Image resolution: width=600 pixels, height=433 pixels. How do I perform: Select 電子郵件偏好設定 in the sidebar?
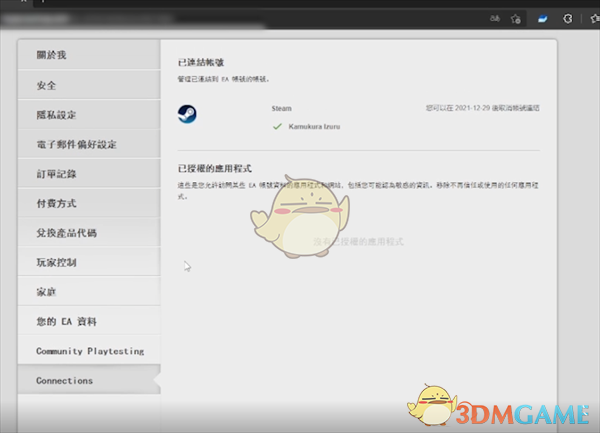89,144
